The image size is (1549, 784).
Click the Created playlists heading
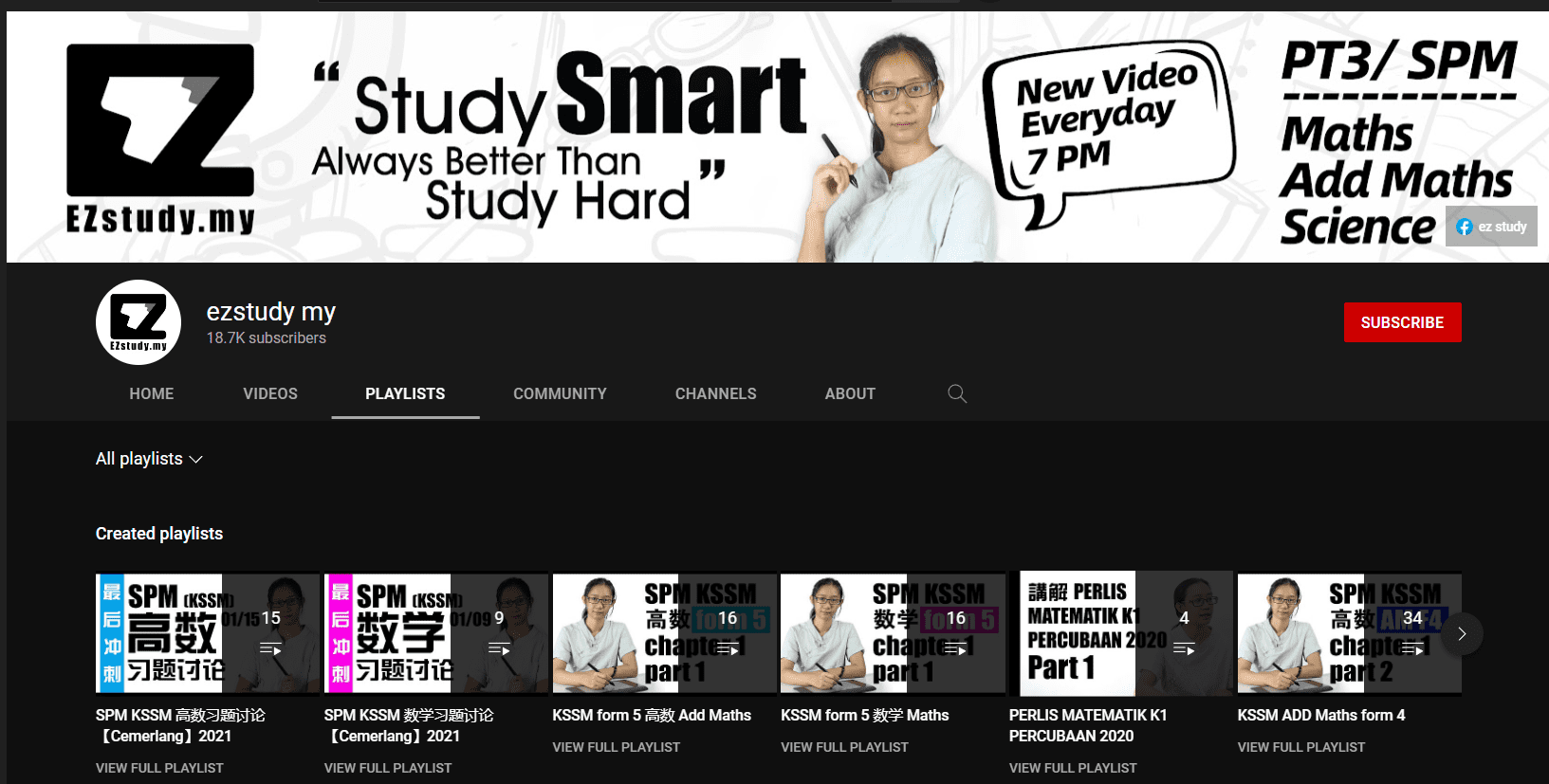(x=159, y=534)
